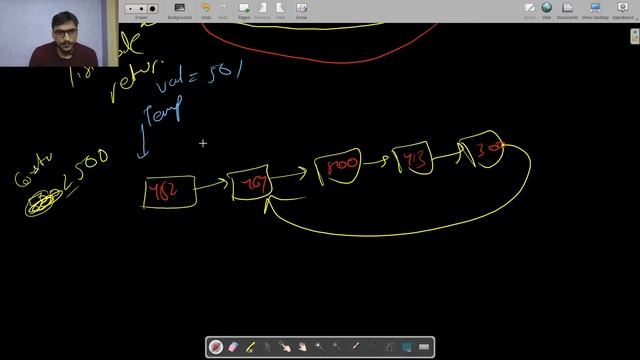Open the virtual keyboard
The width and height of the screenshot is (640, 360).
(424, 347)
